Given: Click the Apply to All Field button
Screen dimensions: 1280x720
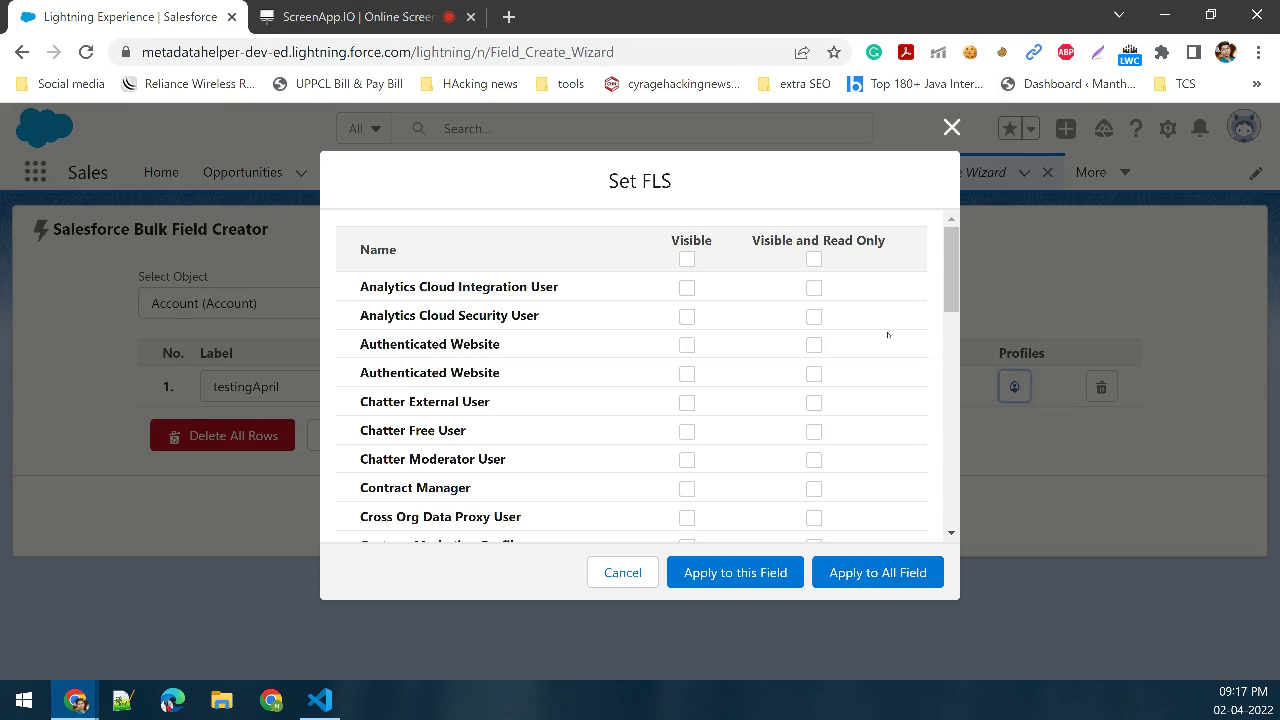Looking at the screenshot, I should pos(877,572).
